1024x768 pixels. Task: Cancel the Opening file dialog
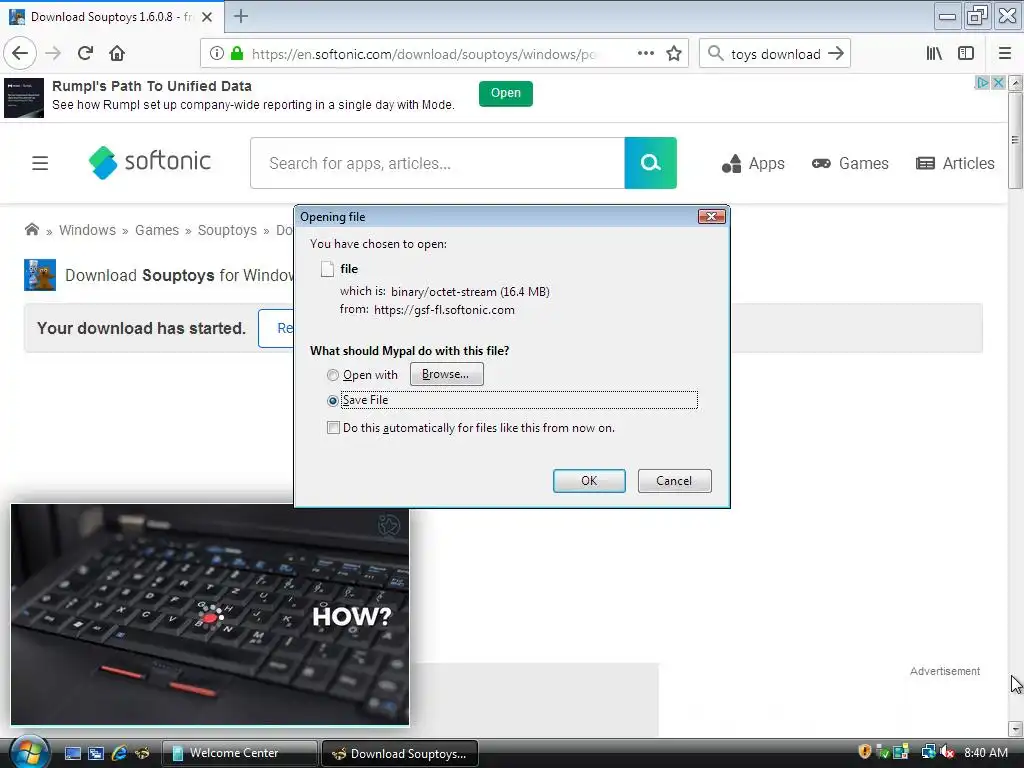[675, 481]
